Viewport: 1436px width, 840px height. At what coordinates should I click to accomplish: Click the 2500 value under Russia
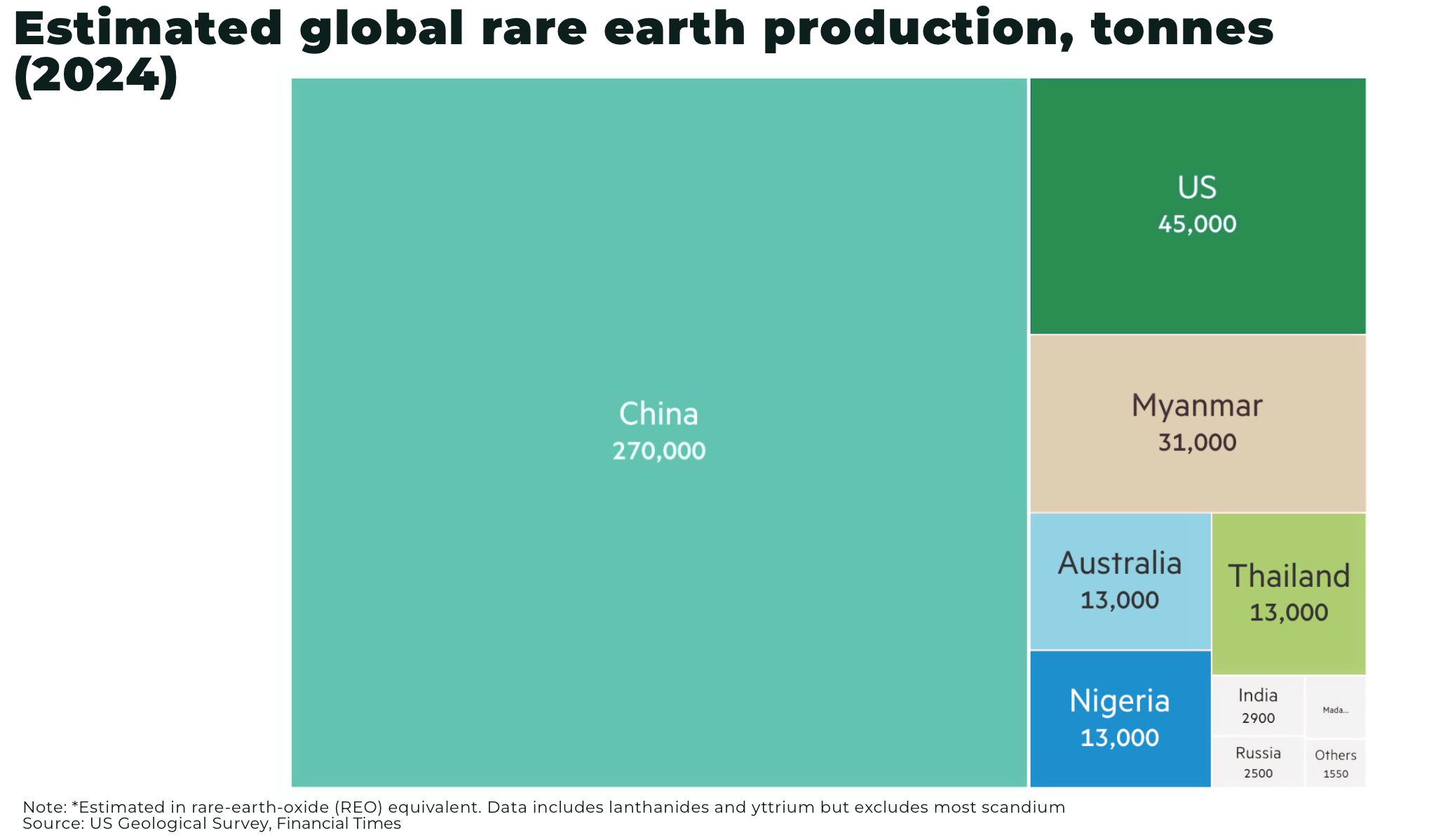tap(1258, 773)
